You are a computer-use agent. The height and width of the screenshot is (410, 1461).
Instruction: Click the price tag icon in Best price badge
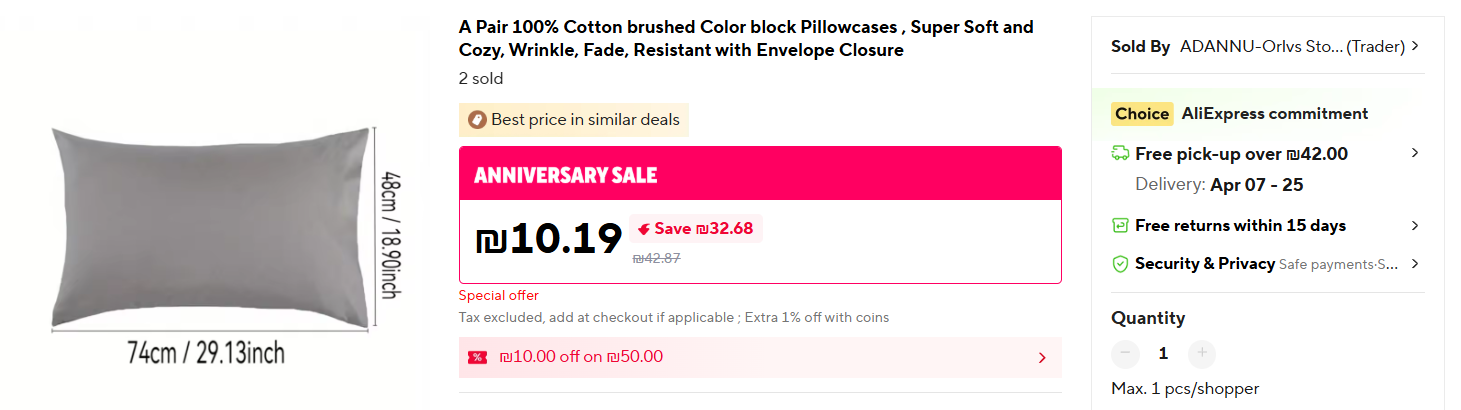(476, 120)
